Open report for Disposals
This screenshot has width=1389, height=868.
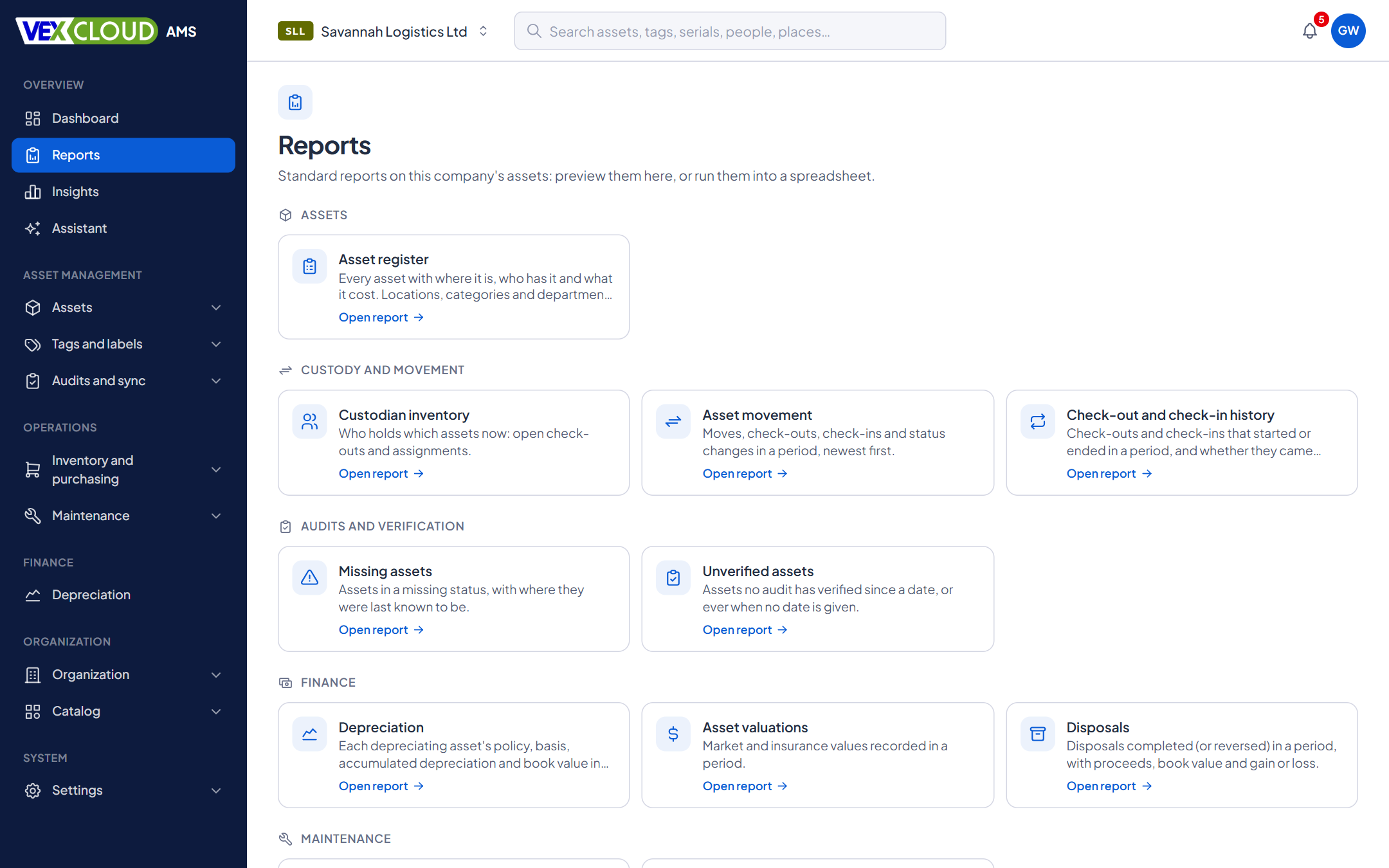click(x=1109, y=786)
